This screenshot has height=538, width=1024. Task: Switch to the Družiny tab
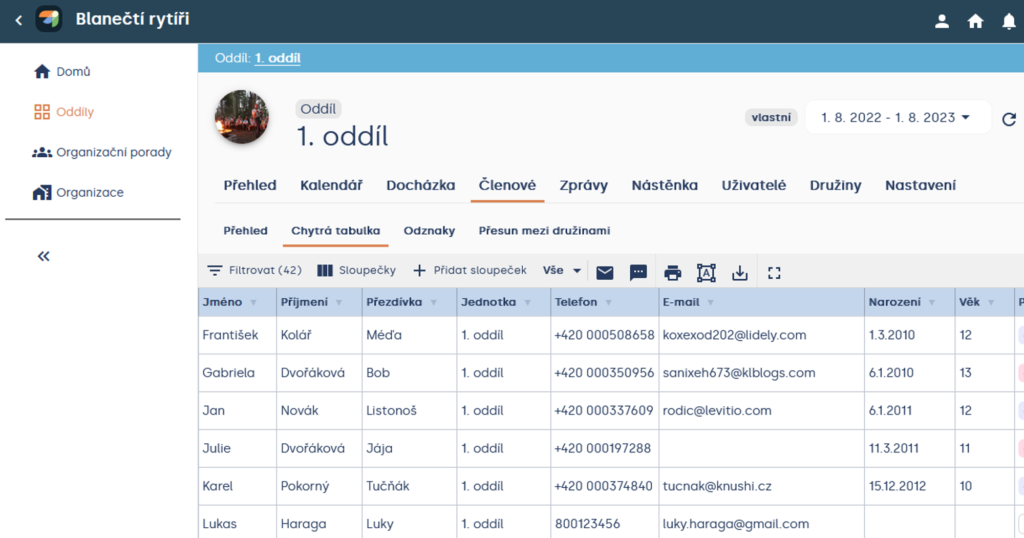[x=835, y=185]
